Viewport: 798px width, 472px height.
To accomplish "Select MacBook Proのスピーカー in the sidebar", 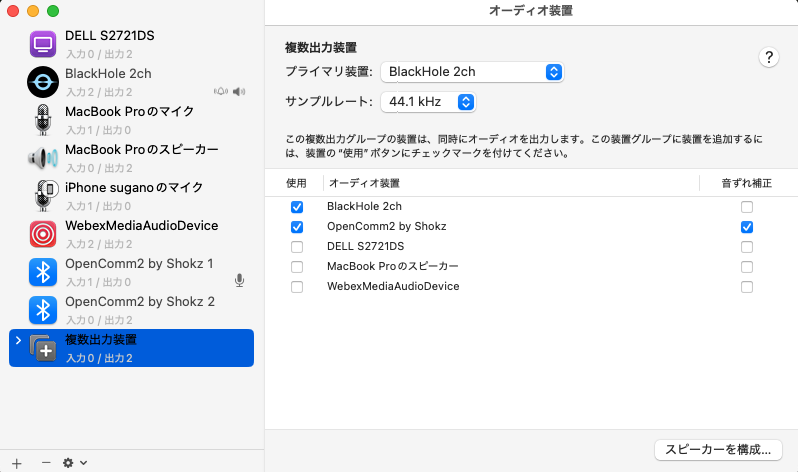I will coord(131,158).
